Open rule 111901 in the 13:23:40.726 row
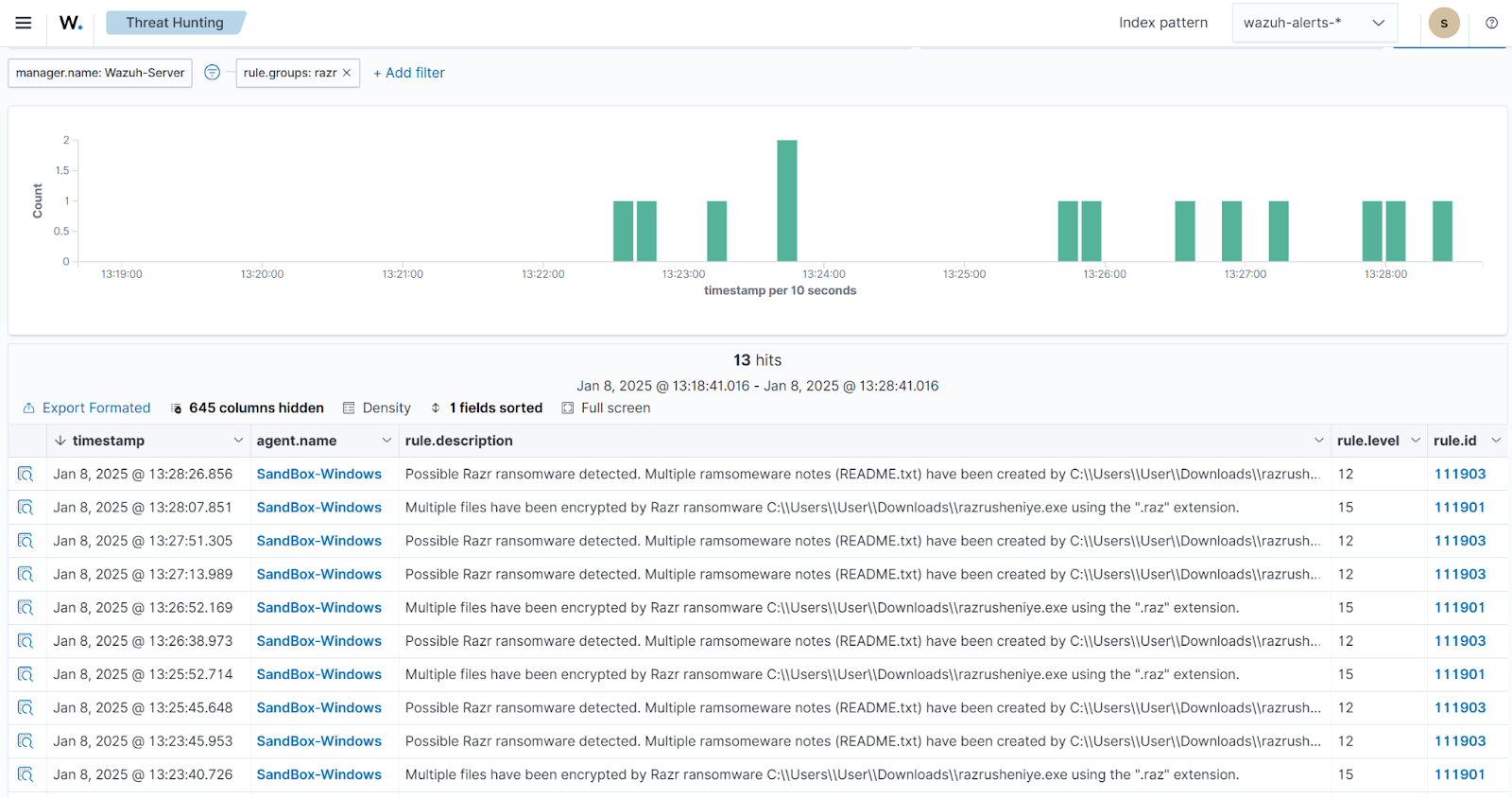 pos(1460,774)
